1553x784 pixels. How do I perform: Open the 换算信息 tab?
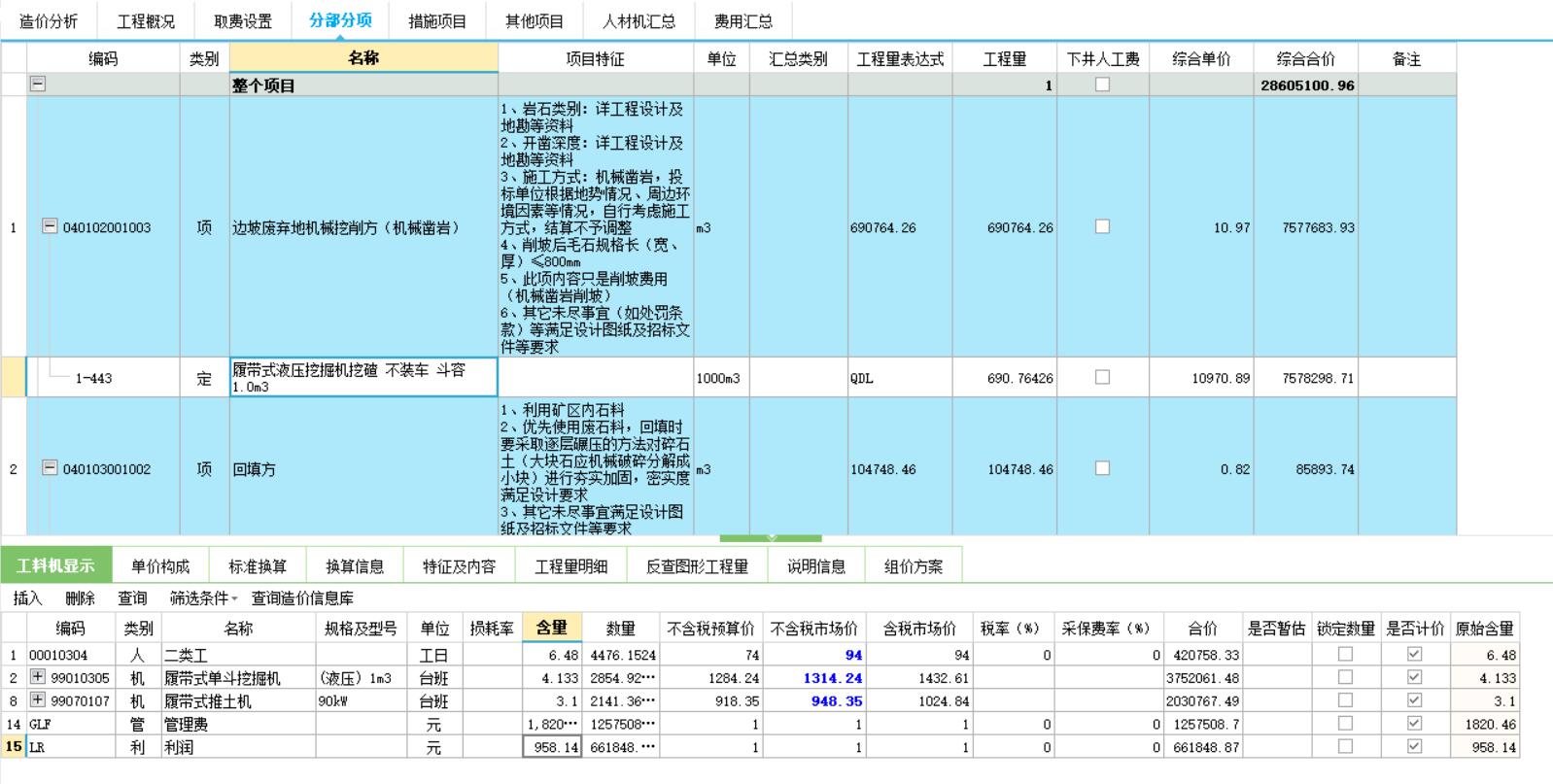[x=355, y=566]
